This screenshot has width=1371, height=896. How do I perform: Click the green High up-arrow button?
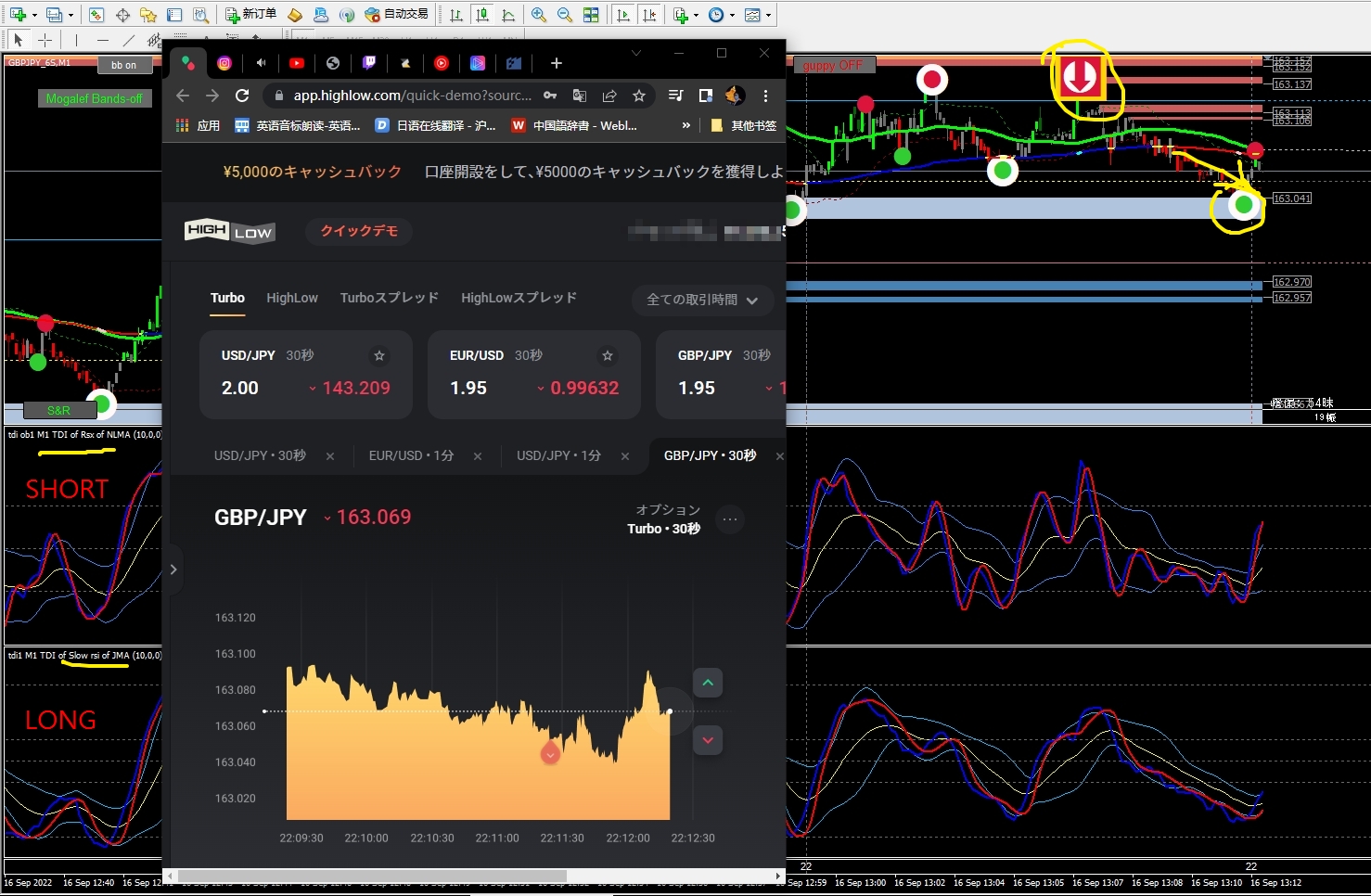708,683
